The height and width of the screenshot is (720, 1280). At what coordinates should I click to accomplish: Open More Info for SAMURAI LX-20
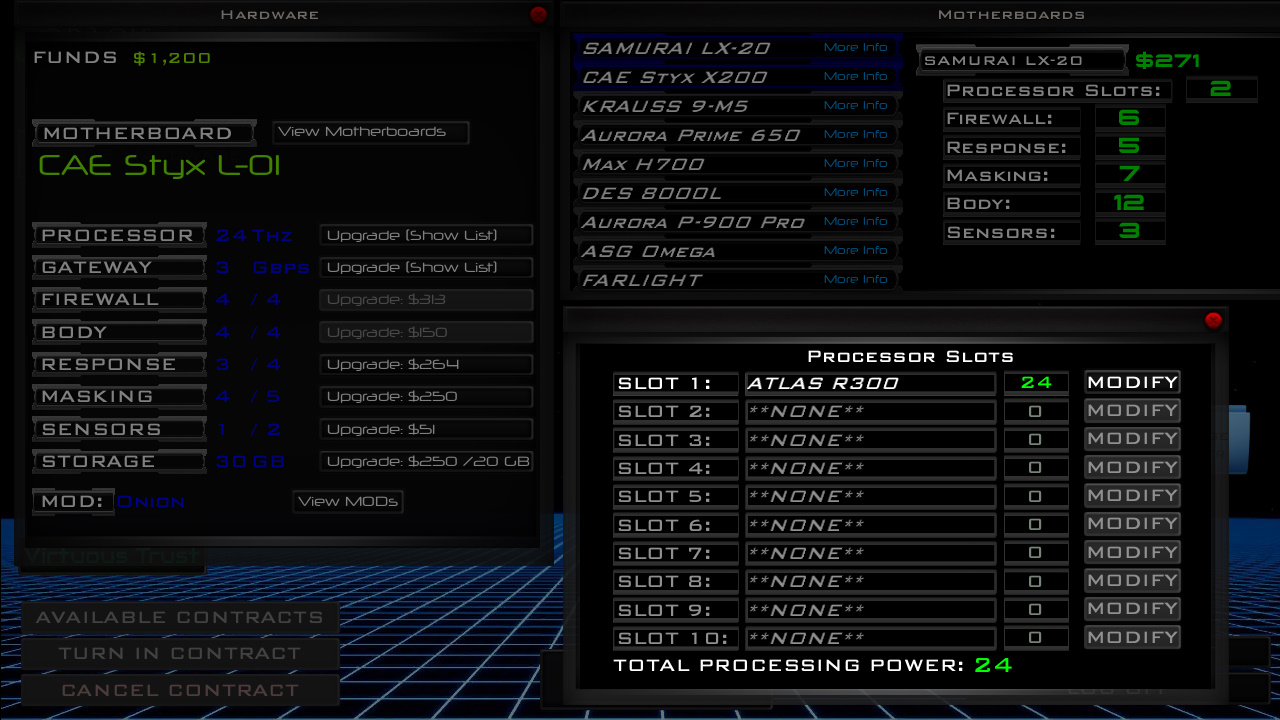tap(855, 47)
